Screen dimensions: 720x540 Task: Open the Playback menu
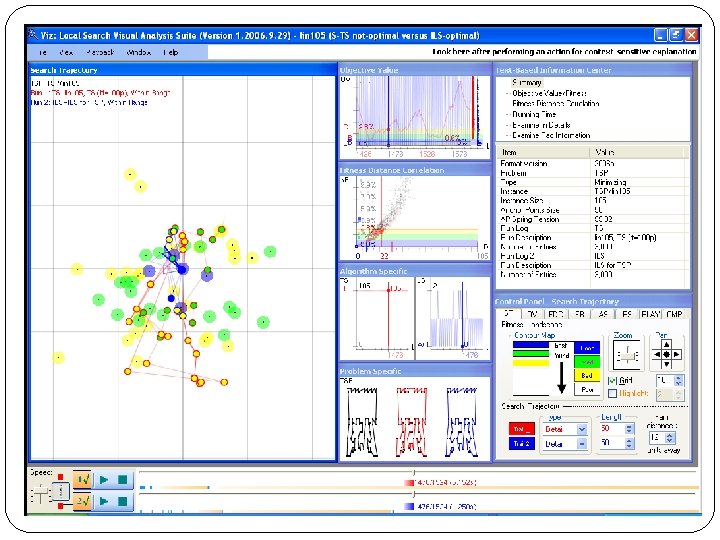pyautogui.click(x=100, y=52)
